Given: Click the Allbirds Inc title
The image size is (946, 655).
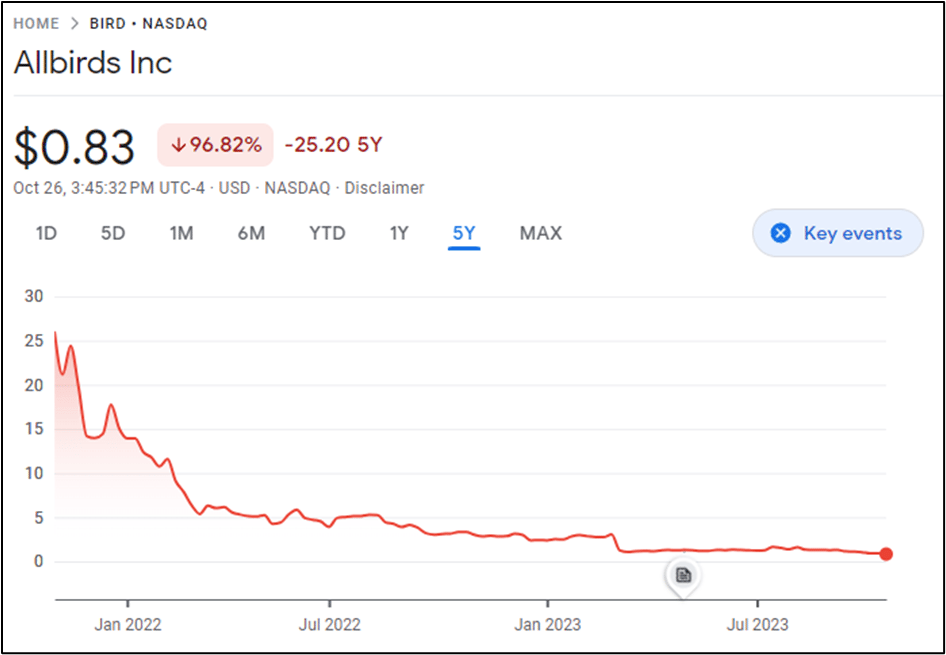Looking at the screenshot, I should coord(93,62).
